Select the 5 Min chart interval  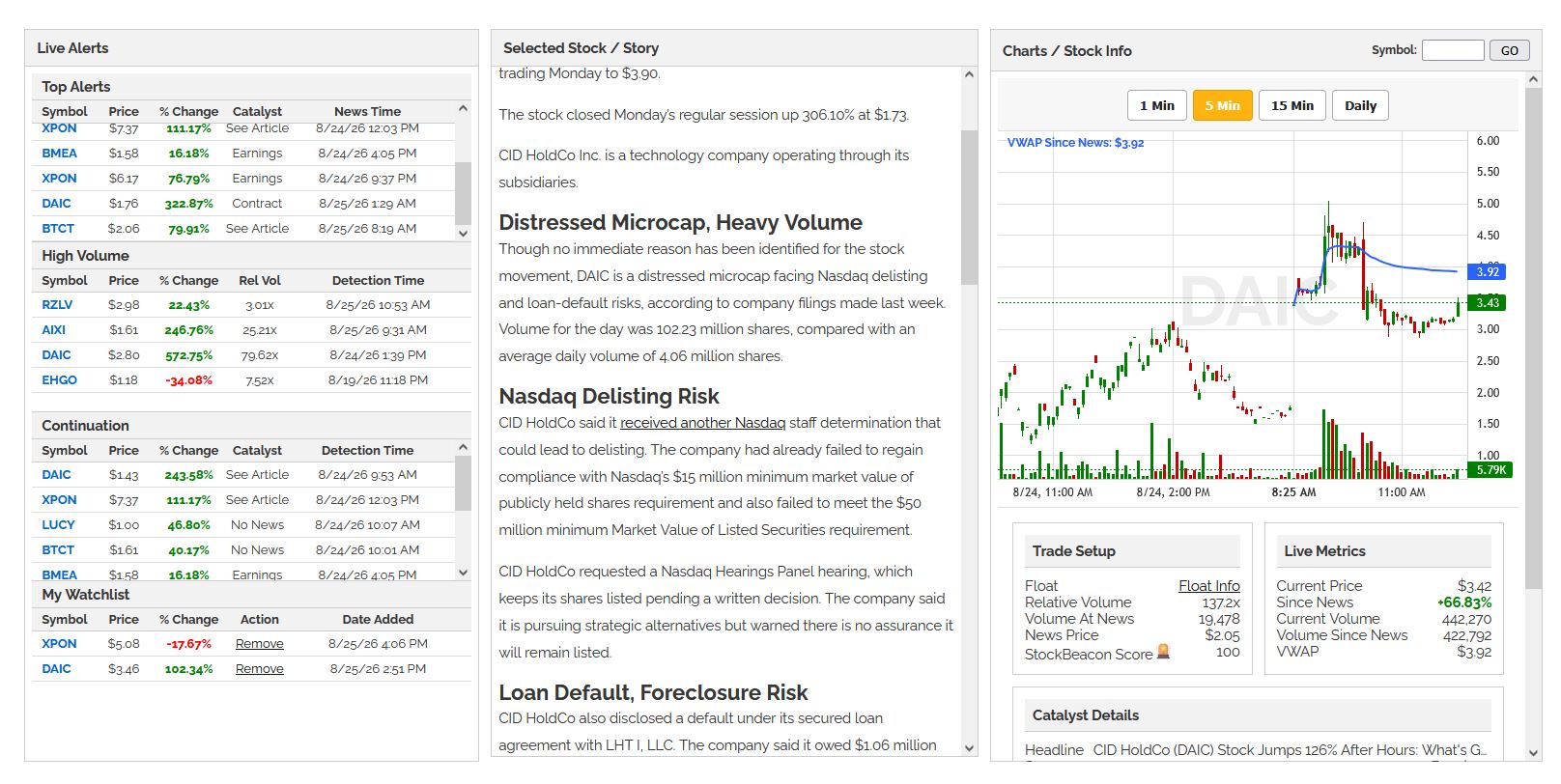point(1222,105)
